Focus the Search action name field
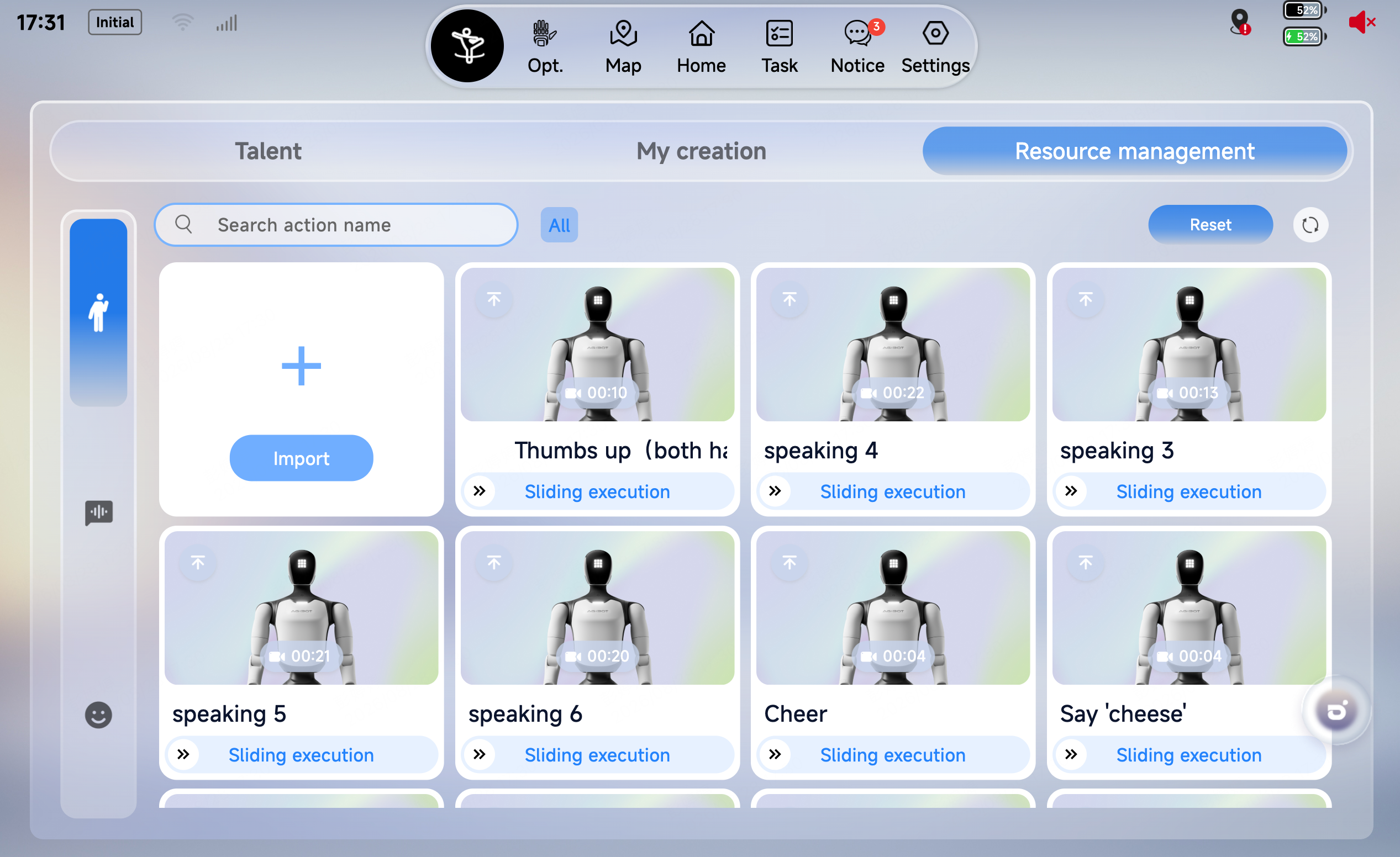1400x857 pixels. coord(336,225)
